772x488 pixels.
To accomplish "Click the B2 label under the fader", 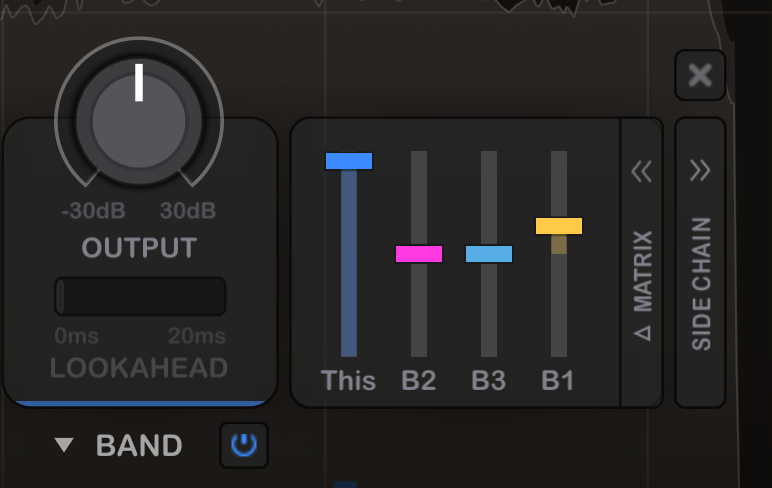I will (419, 380).
